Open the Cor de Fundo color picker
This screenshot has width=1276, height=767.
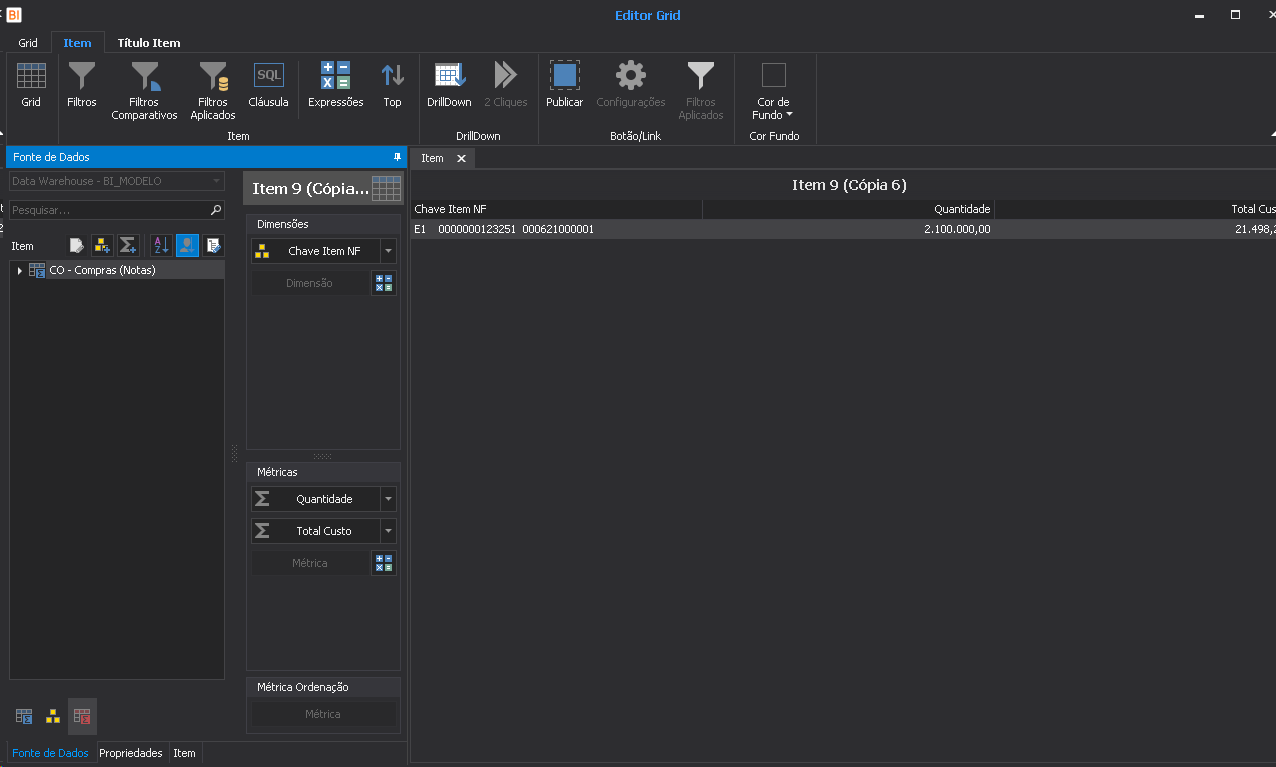click(773, 90)
